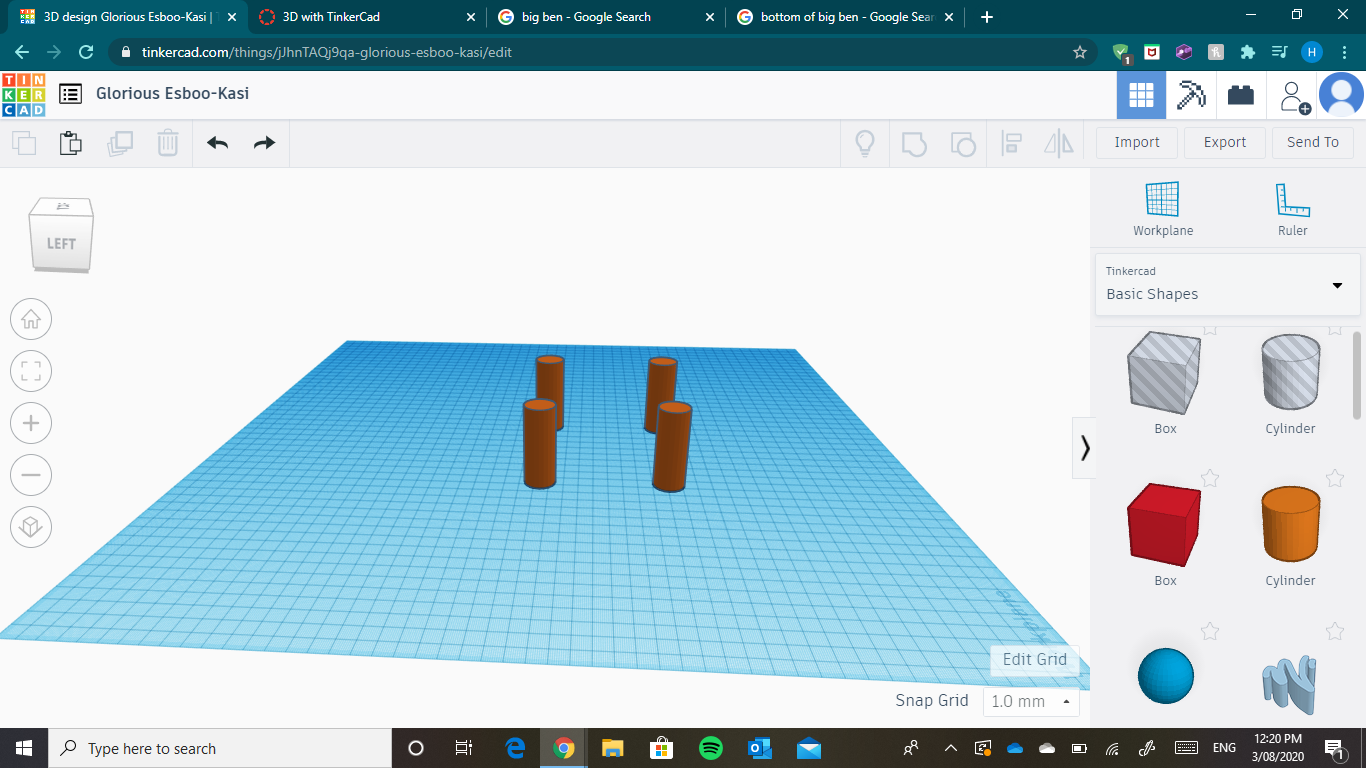The width and height of the screenshot is (1366, 768).
Task: Click the design name Glorious Esboo-Kasi
Action: pyautogui.click(x=172, y=93)
